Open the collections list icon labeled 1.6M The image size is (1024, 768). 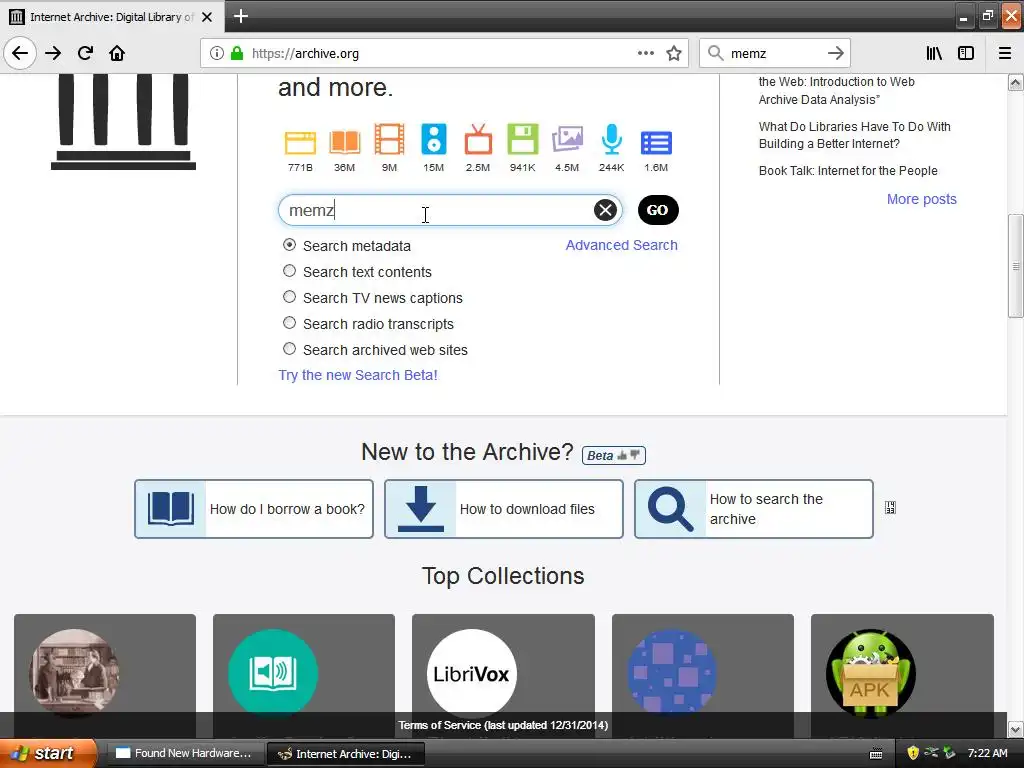pyautogui.click(x=656, y=142)
